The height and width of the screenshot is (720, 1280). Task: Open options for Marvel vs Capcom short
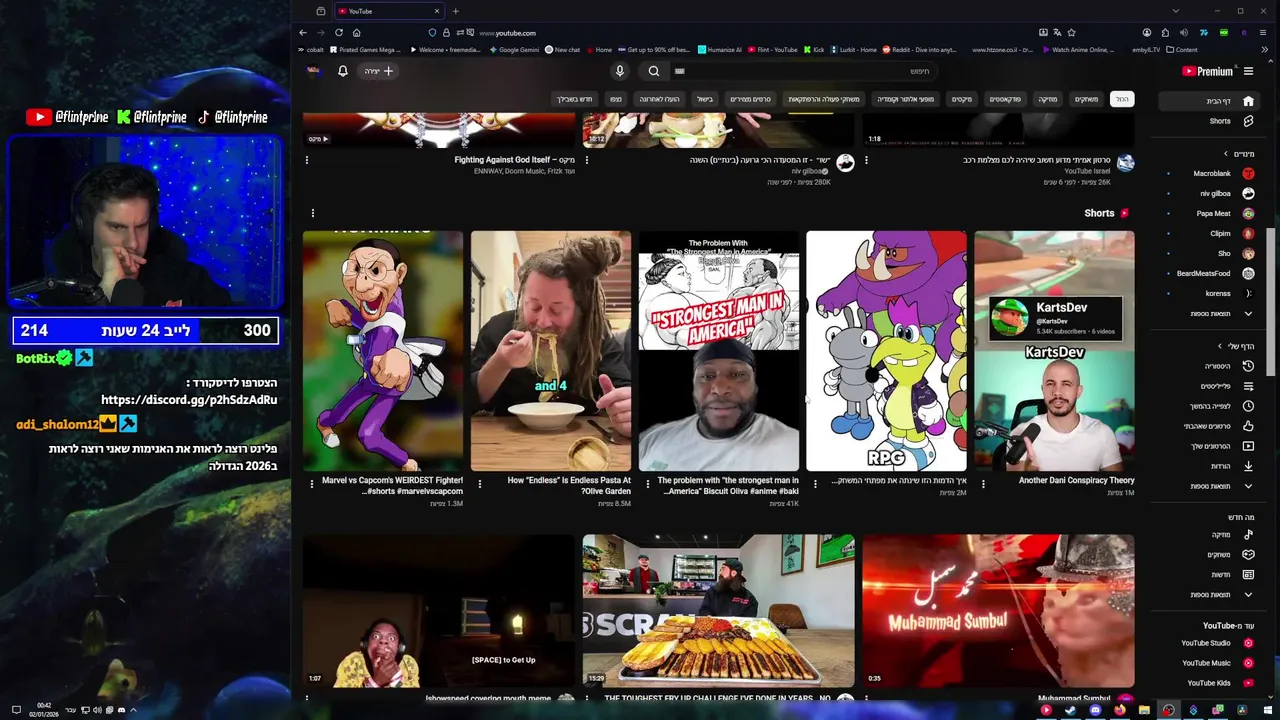(x=312, y=484)
